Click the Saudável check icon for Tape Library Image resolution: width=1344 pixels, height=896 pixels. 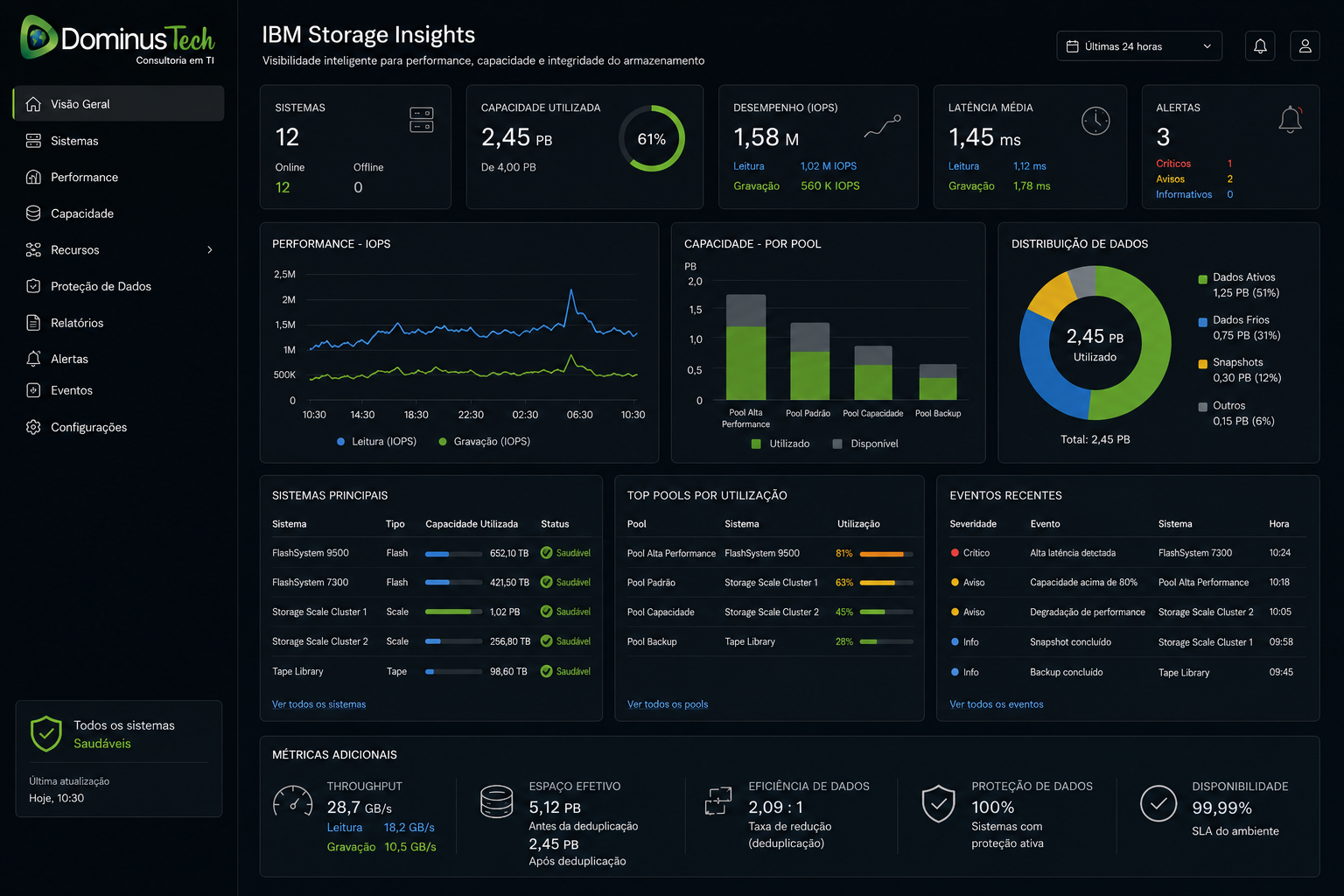547,671
